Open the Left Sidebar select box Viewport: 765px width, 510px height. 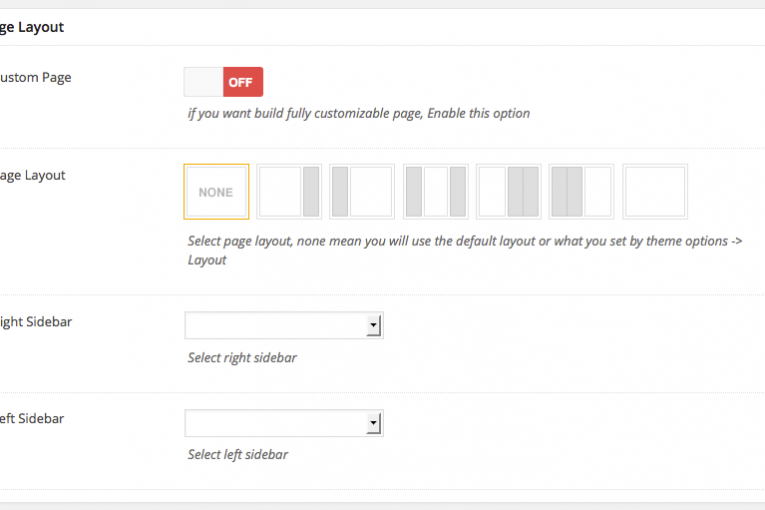coord(284,423)
